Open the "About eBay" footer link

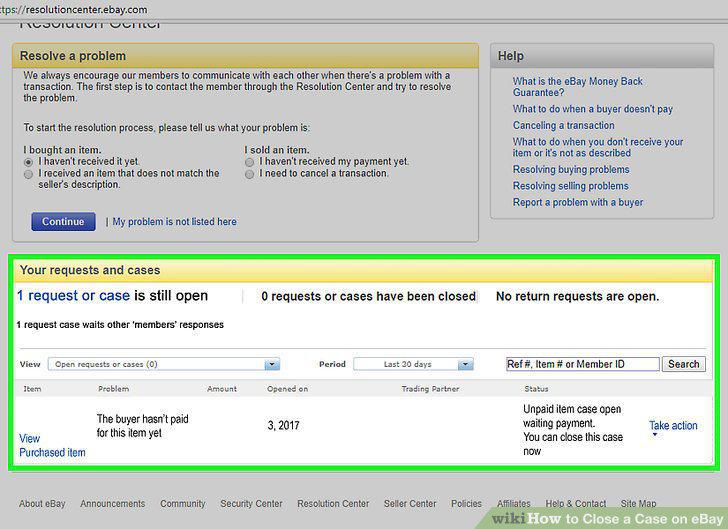coord(42,503)
